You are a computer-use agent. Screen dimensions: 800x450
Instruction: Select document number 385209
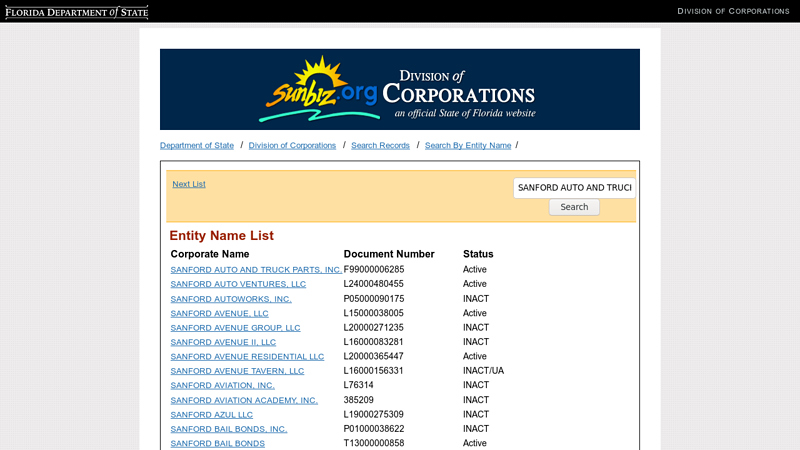point(358,400)
